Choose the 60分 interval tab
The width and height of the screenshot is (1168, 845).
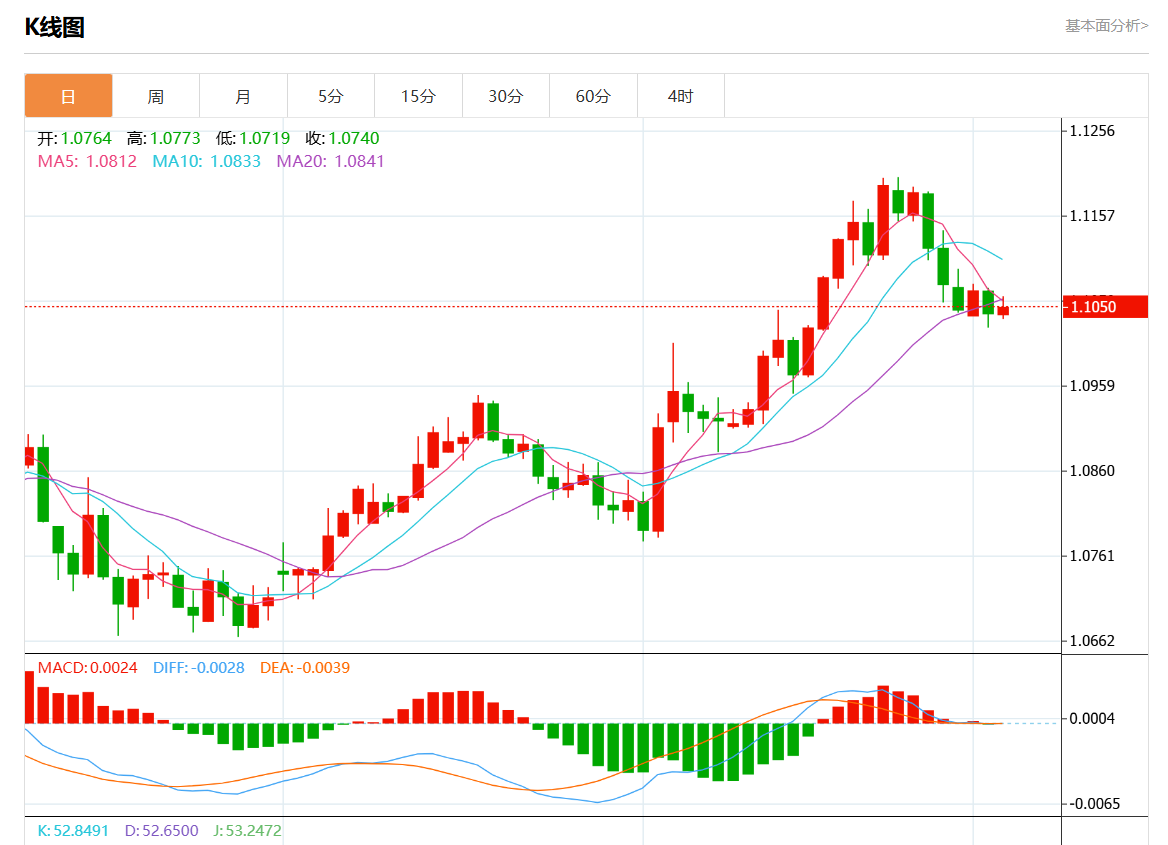[x=593, y=96]
